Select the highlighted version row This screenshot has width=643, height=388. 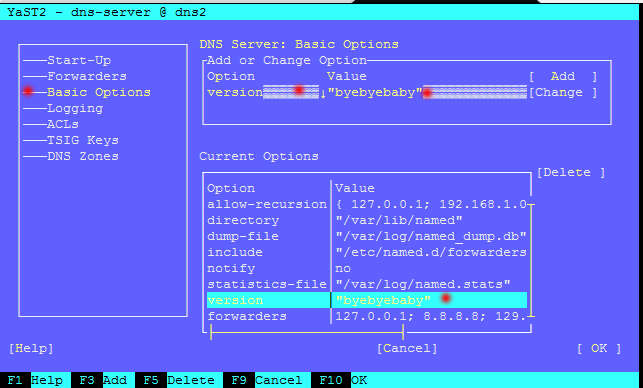tap(367, 300)
